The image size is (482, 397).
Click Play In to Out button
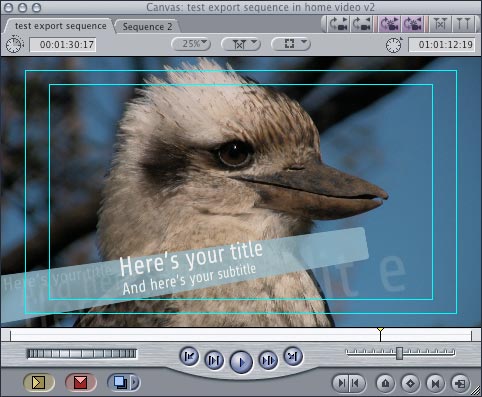point(214,360)
